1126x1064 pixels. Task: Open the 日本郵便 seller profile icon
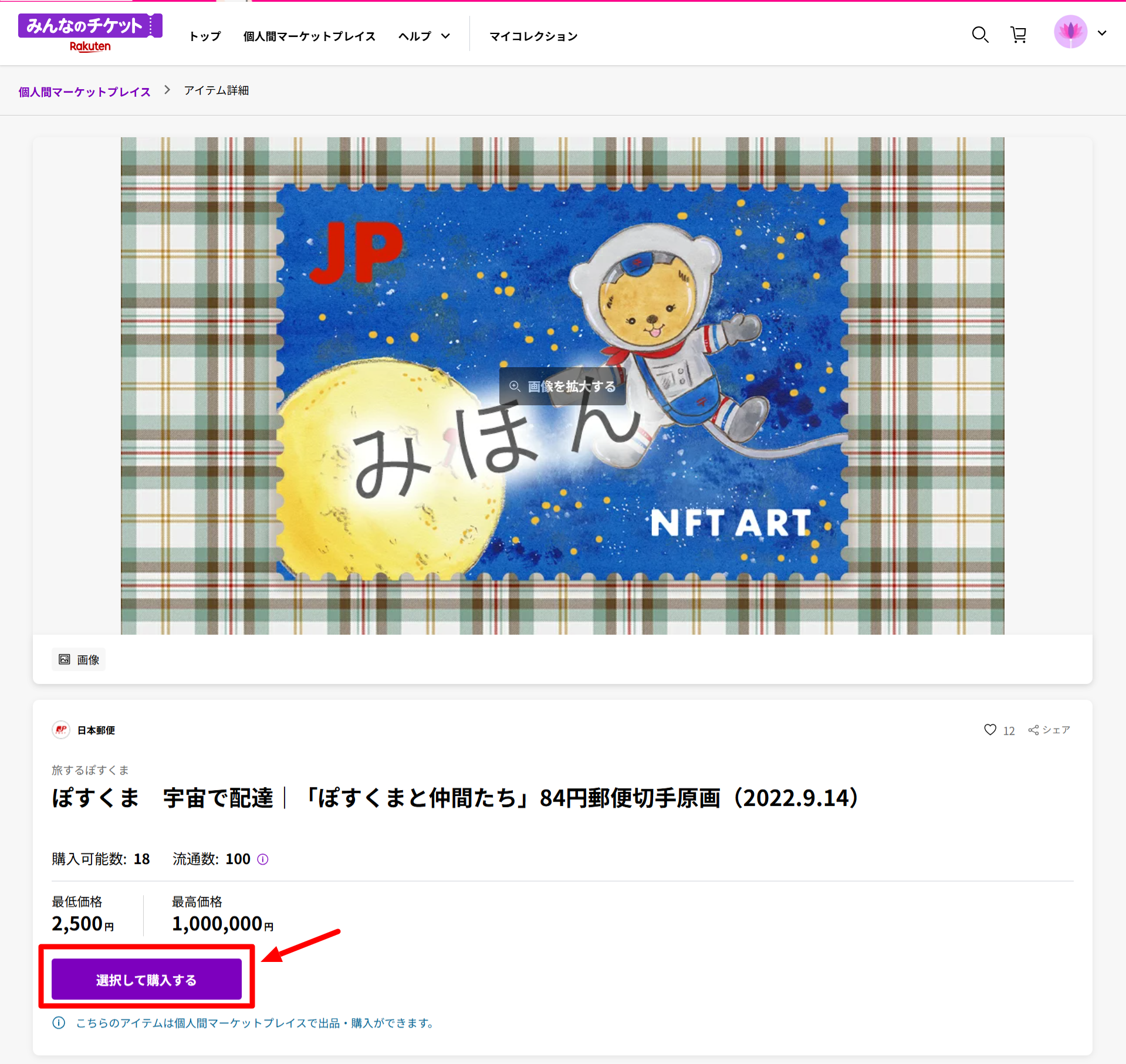pyautogui.click(x=60, y=730)
